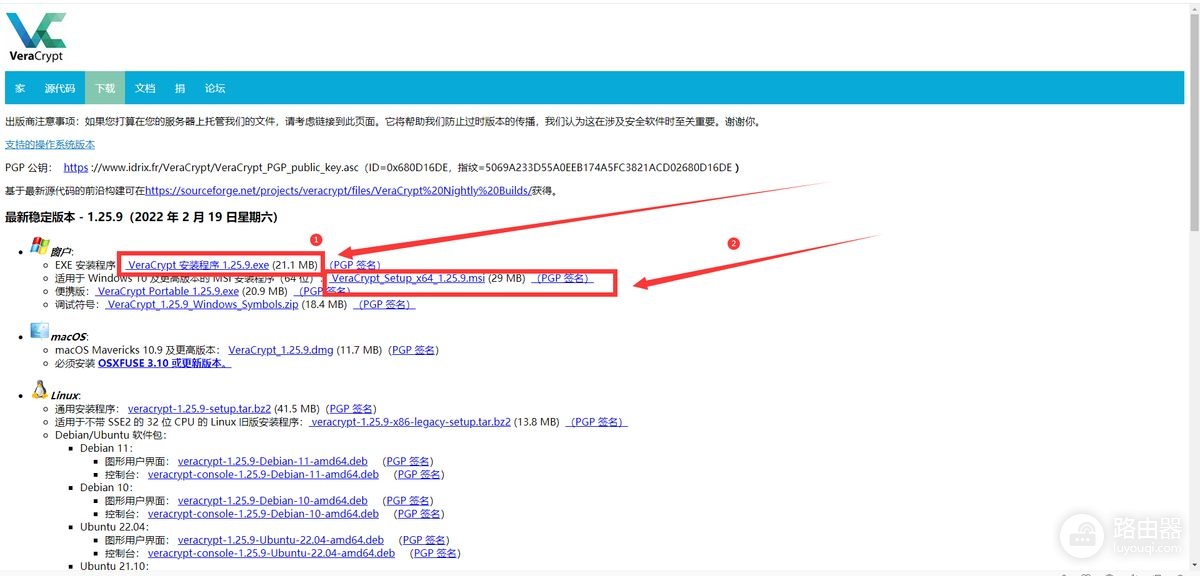Download veracrypt-1.25.9-setup.tar.bz2

click(199, 409)
